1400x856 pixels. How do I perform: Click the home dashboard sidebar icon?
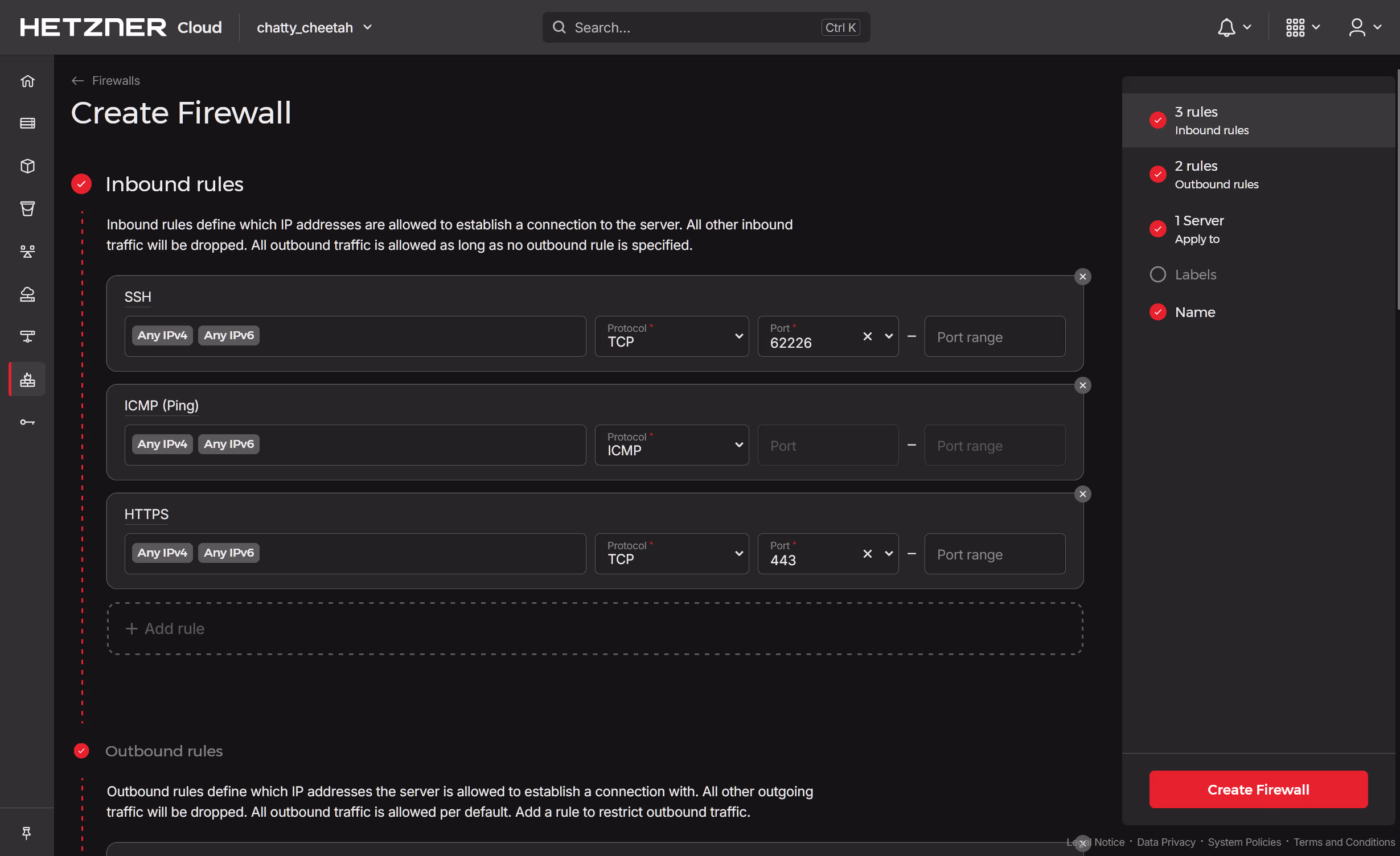(27, 81)
